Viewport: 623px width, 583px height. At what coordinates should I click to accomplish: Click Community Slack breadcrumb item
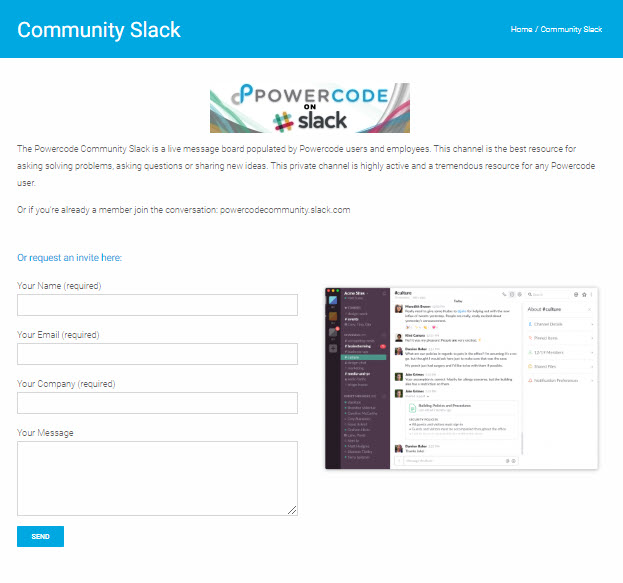571,29
